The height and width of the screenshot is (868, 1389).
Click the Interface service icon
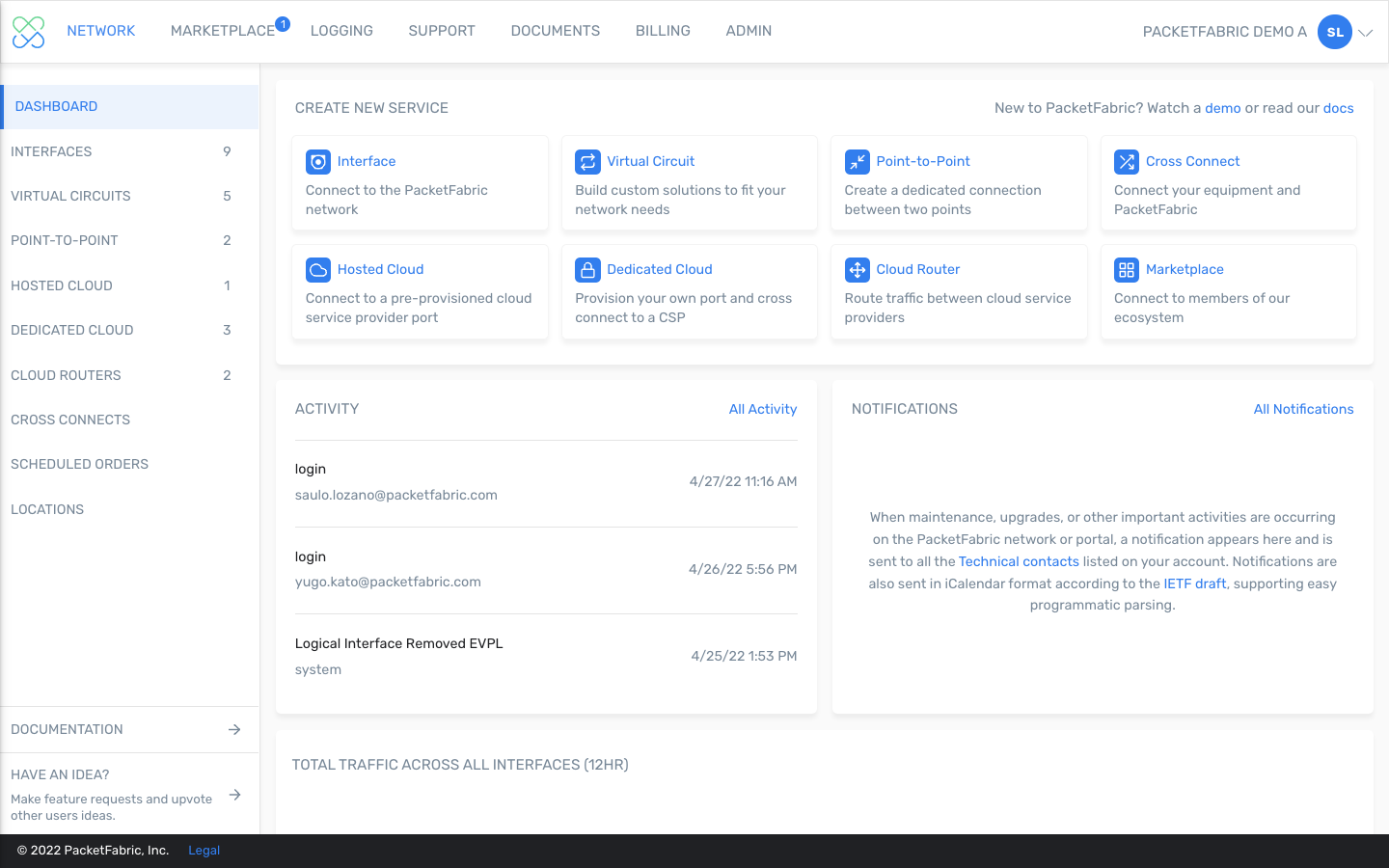click(x=317, y=162)
